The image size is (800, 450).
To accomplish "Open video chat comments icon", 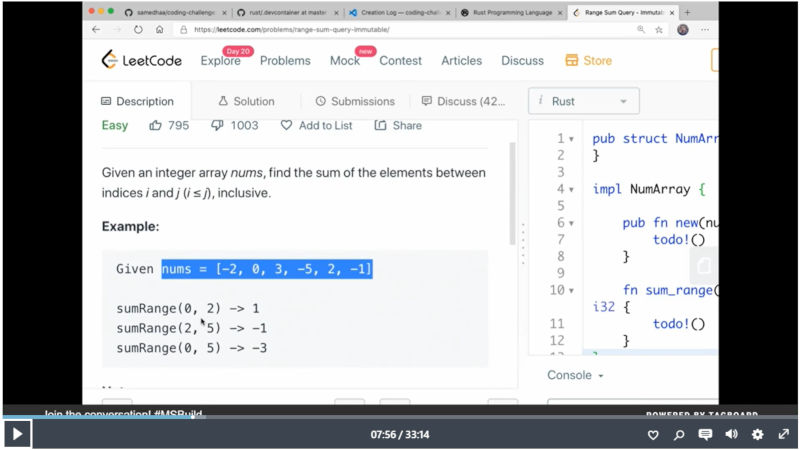I will tap(705, 434).
